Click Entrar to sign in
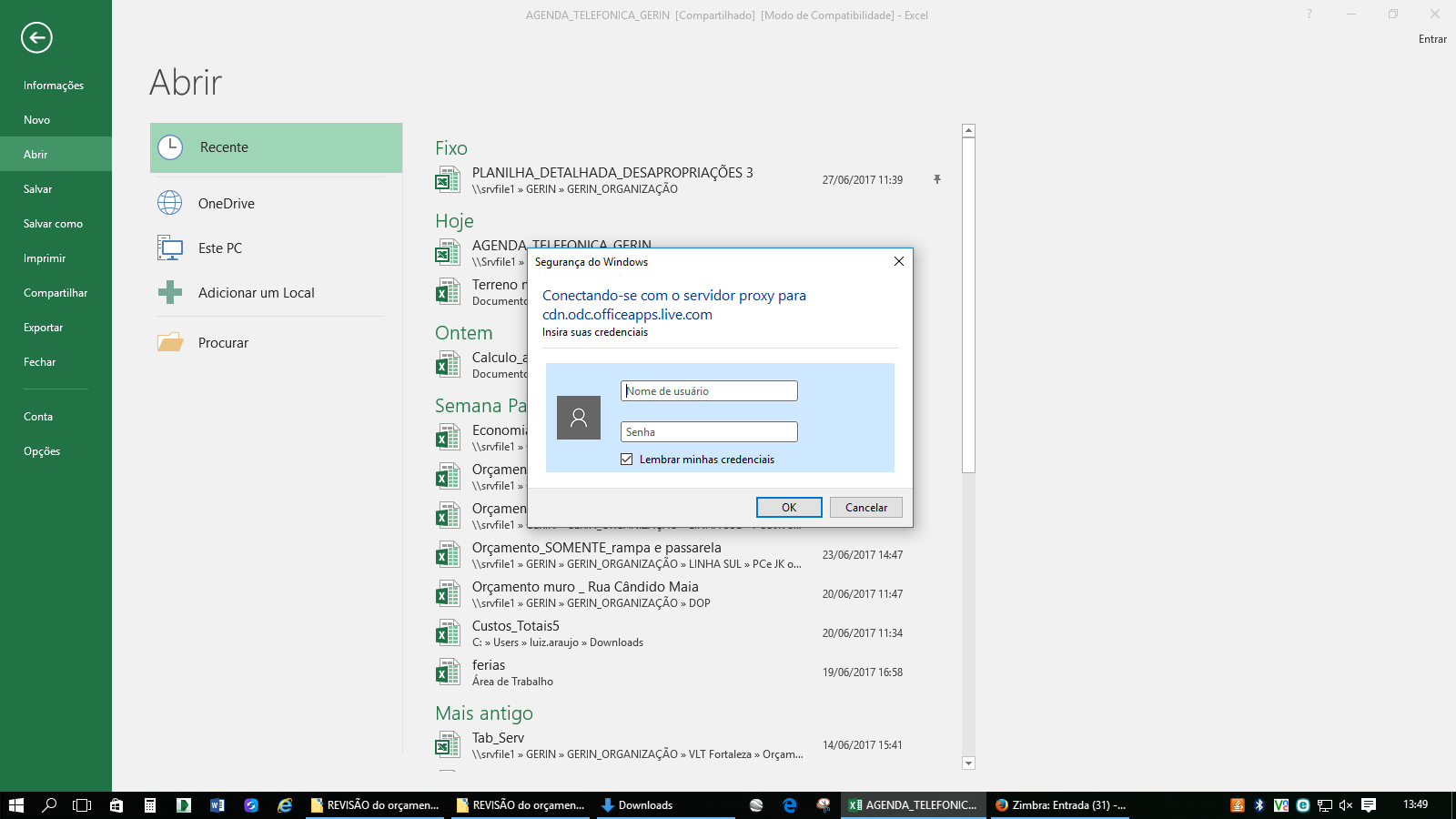1456x819 pixels. [1432, 39]
